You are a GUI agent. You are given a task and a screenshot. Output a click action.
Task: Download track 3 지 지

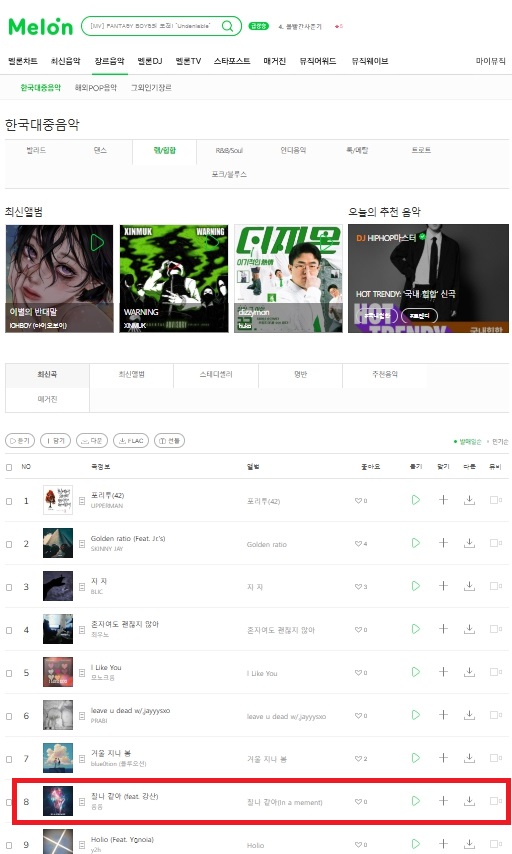[x=469, y=586]
